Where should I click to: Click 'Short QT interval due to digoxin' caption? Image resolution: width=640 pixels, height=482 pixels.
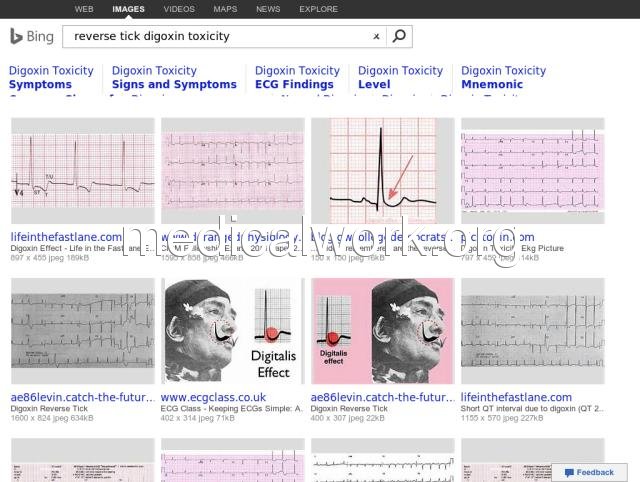coord(532,409)
